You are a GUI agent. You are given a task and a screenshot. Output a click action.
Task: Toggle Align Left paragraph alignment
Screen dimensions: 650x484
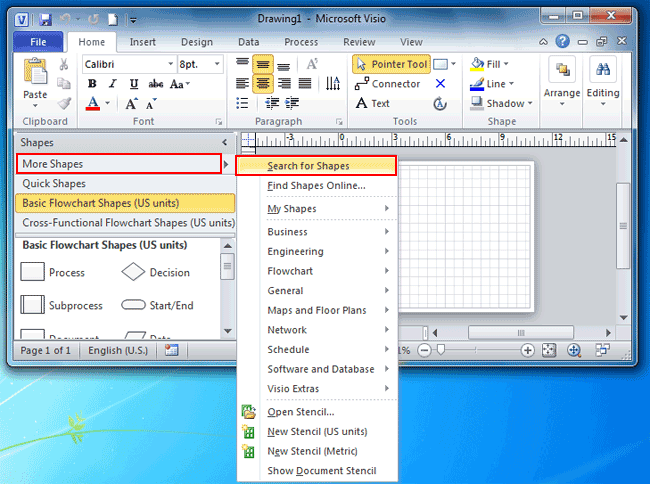(x=242, y=84)
